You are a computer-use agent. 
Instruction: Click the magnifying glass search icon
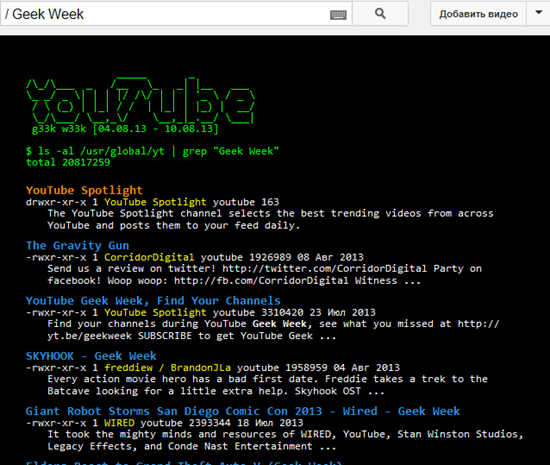click(x=380, y=14)
